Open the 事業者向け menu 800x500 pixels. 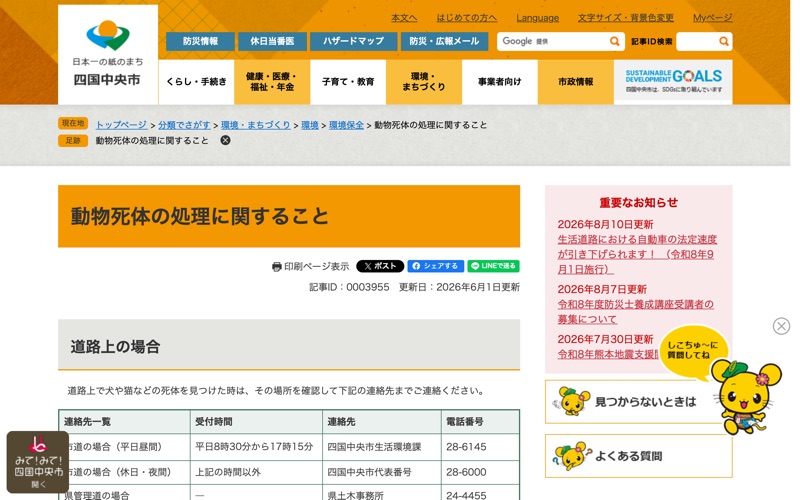pos(499,82)
